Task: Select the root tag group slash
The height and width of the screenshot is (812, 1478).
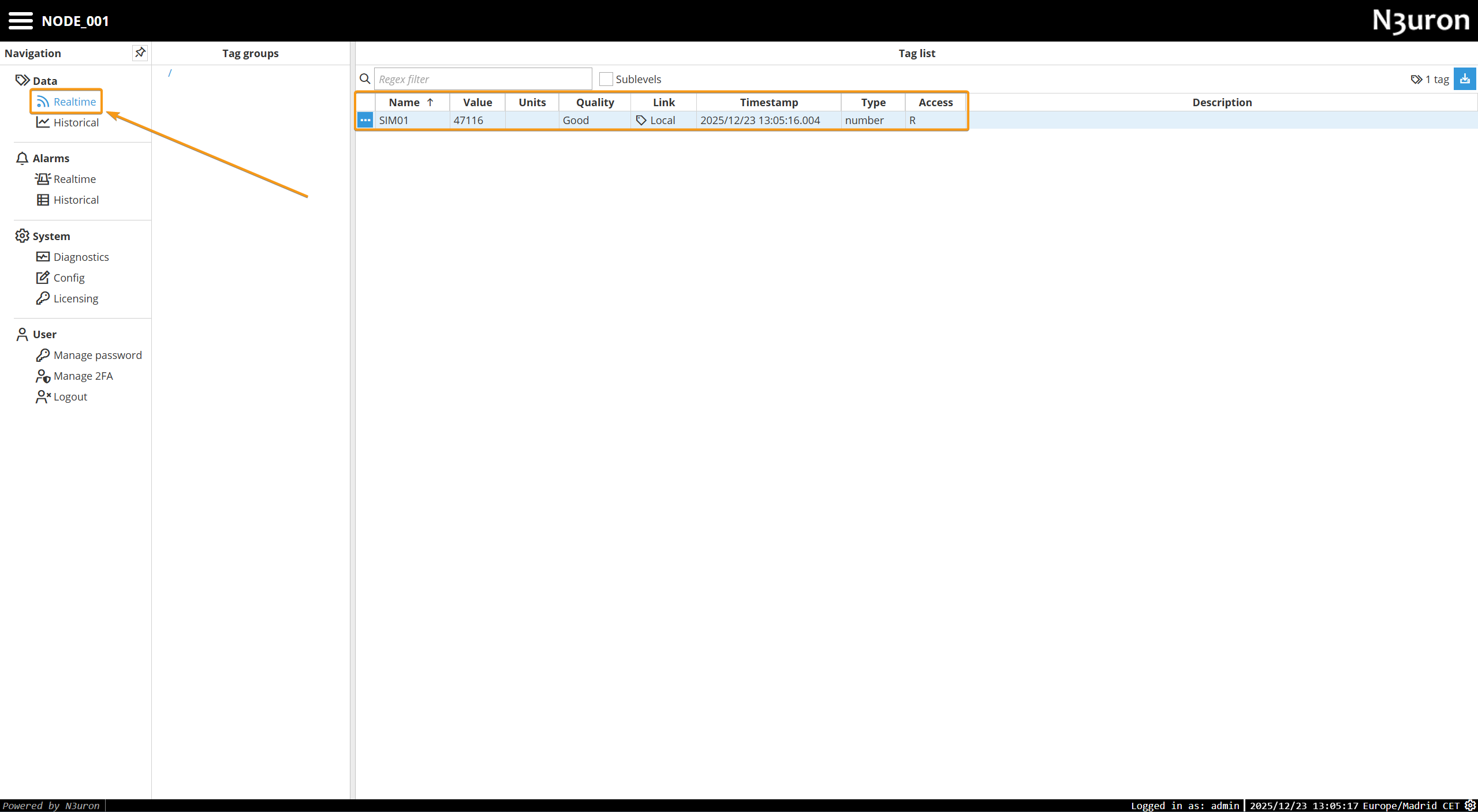Action: (x=170, y=73)
